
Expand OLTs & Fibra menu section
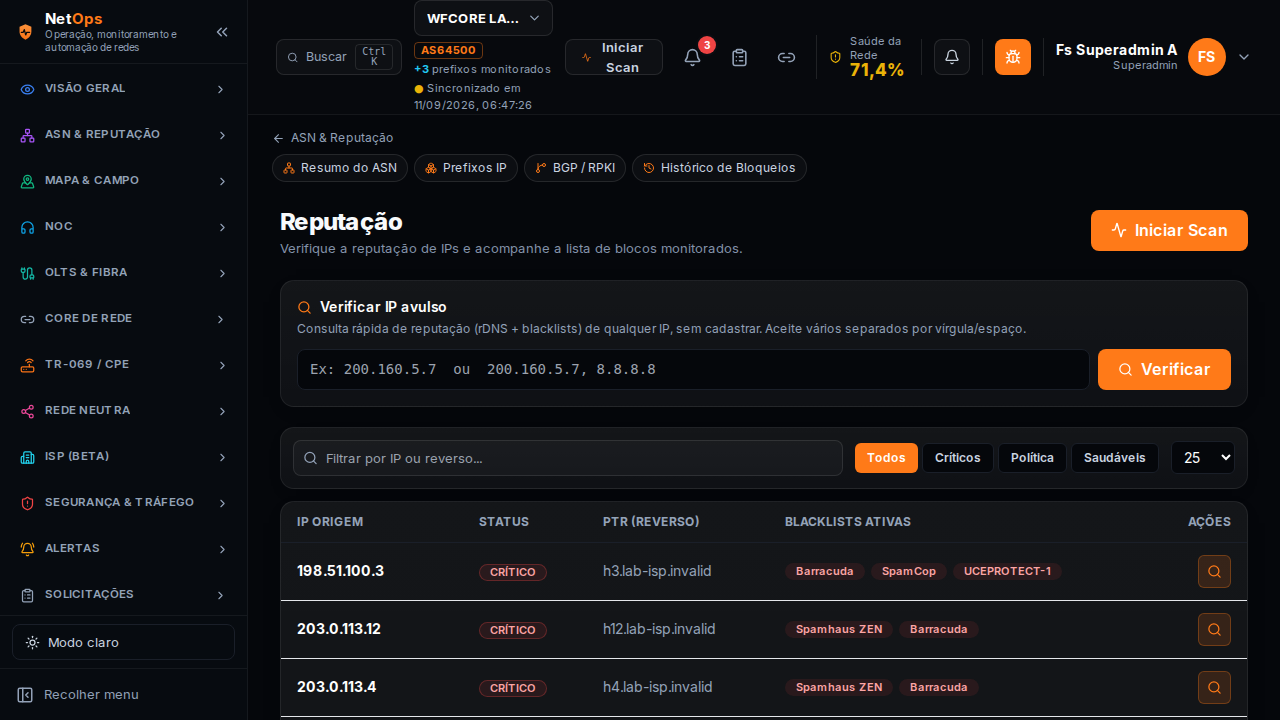pyautogui.click(x=123, y=273)
